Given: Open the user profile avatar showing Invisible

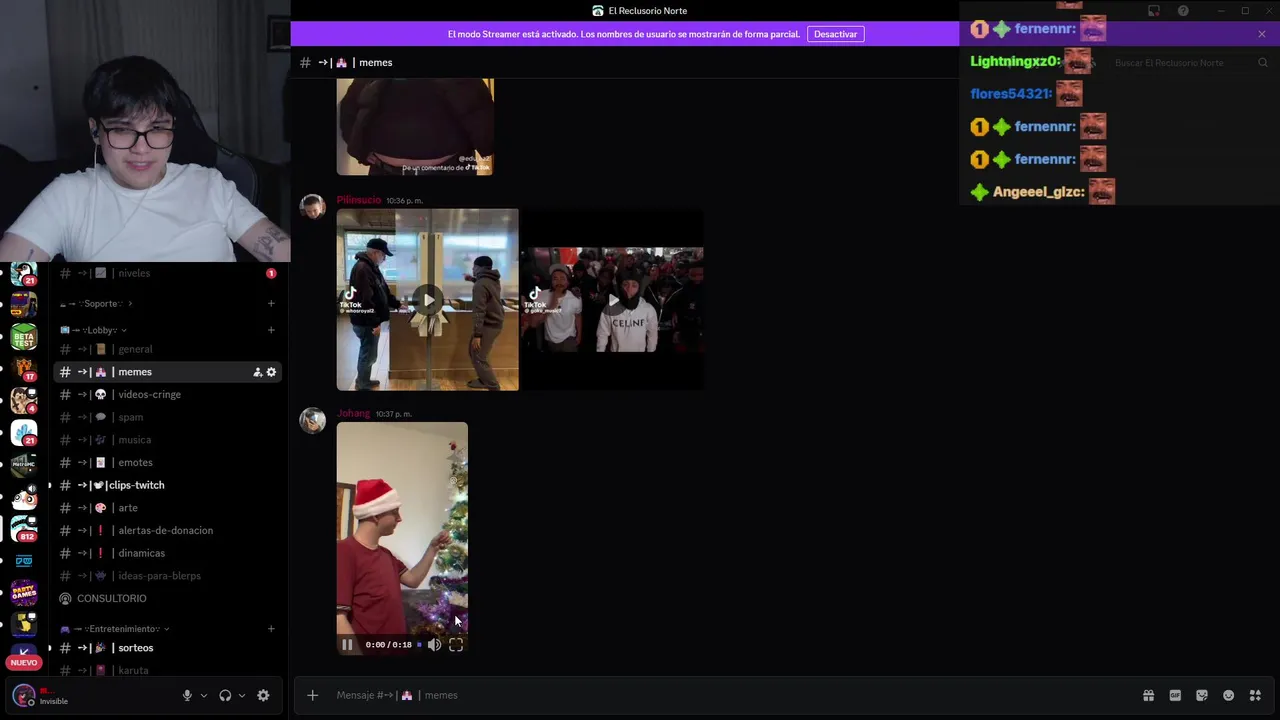Looking at the screenshot, I should (24, 695).
